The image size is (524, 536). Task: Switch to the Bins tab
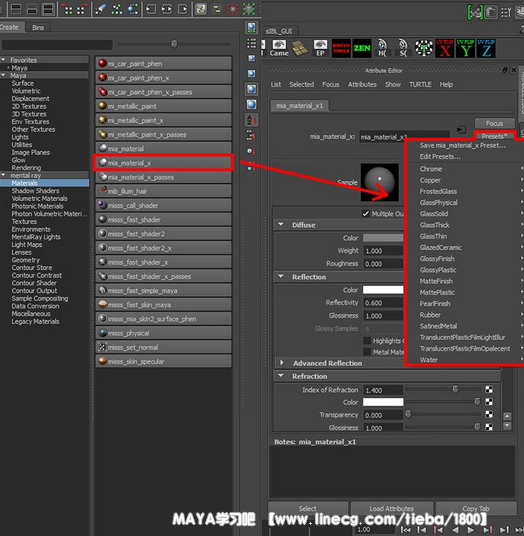pyautogui.click(x=38, y=28)
